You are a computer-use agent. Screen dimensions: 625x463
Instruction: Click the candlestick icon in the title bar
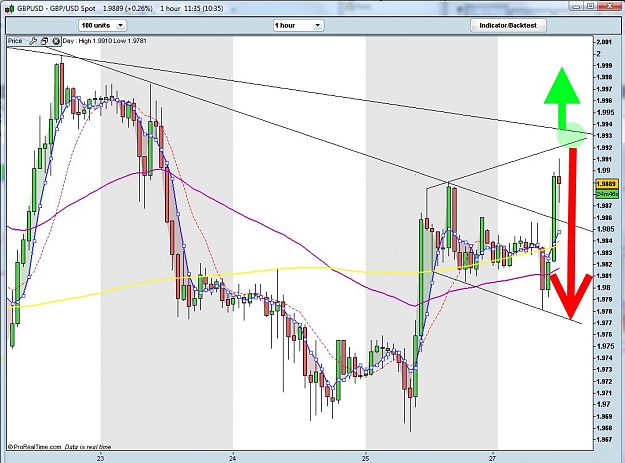point(9,8)
